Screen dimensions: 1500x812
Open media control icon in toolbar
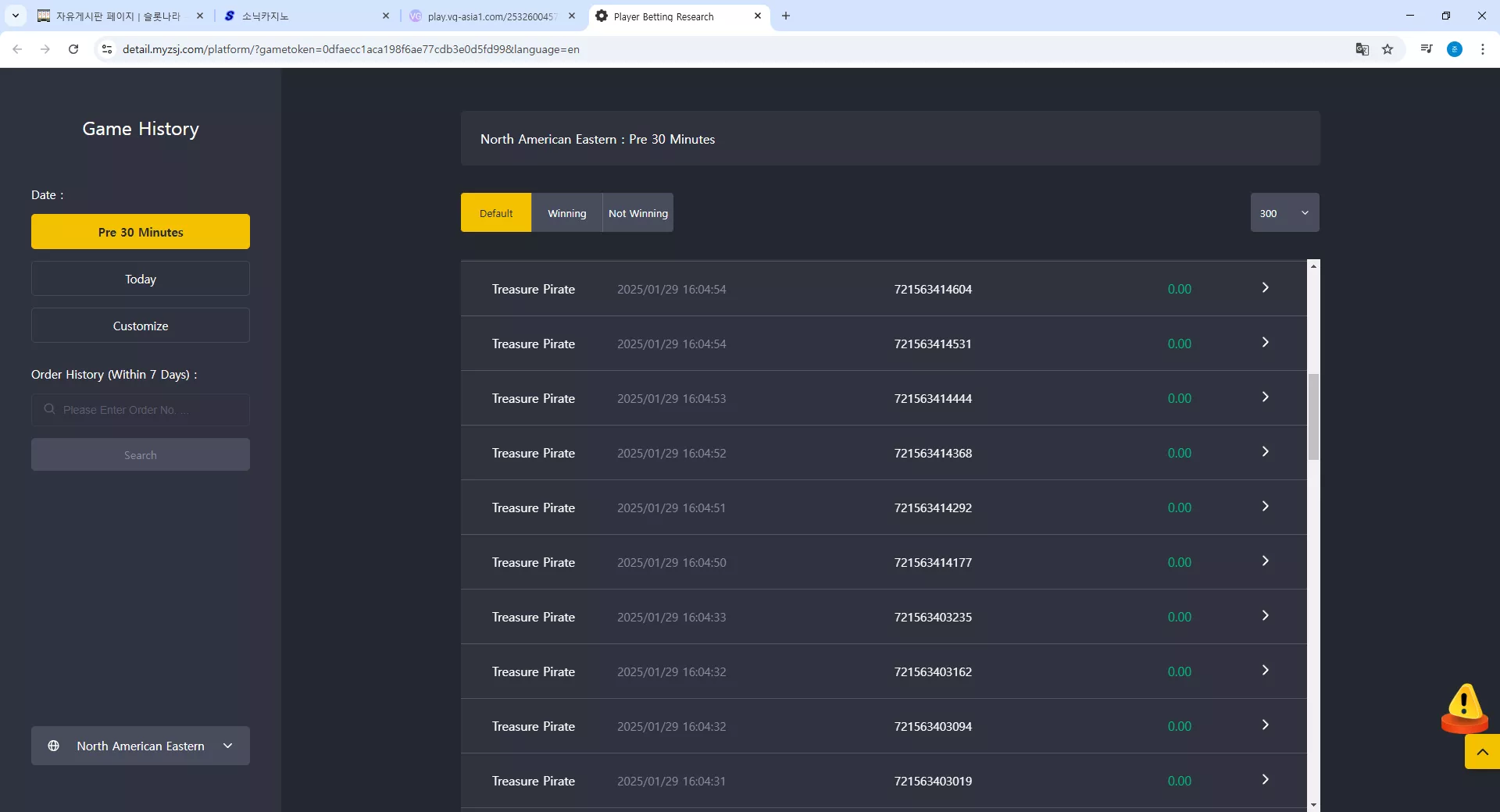1427,49
